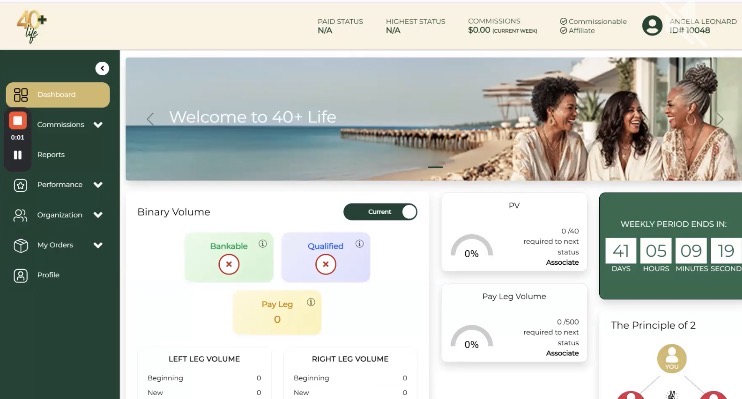Expand the Organization chevron

point(98,215)
